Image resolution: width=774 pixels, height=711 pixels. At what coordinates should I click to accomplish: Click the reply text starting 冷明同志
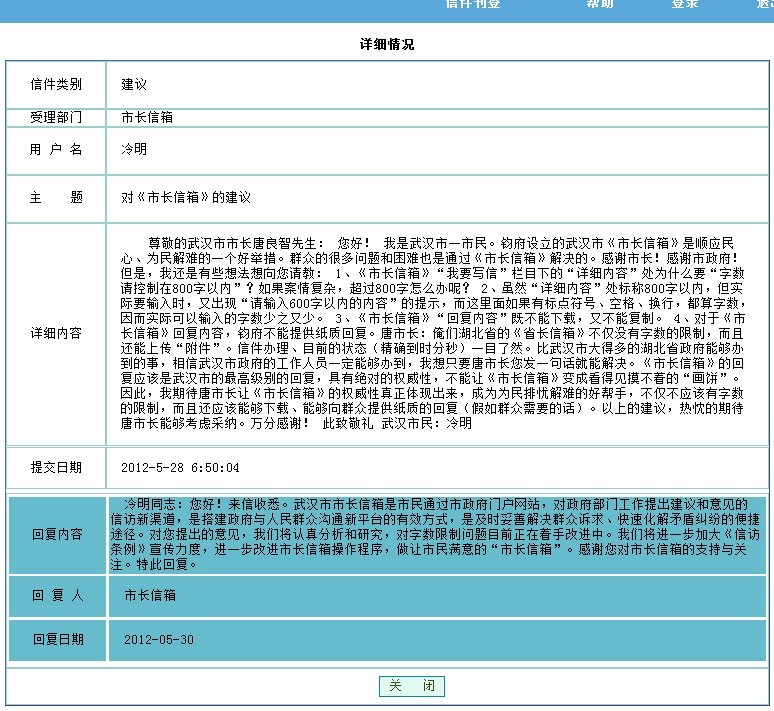click(435, 534)
